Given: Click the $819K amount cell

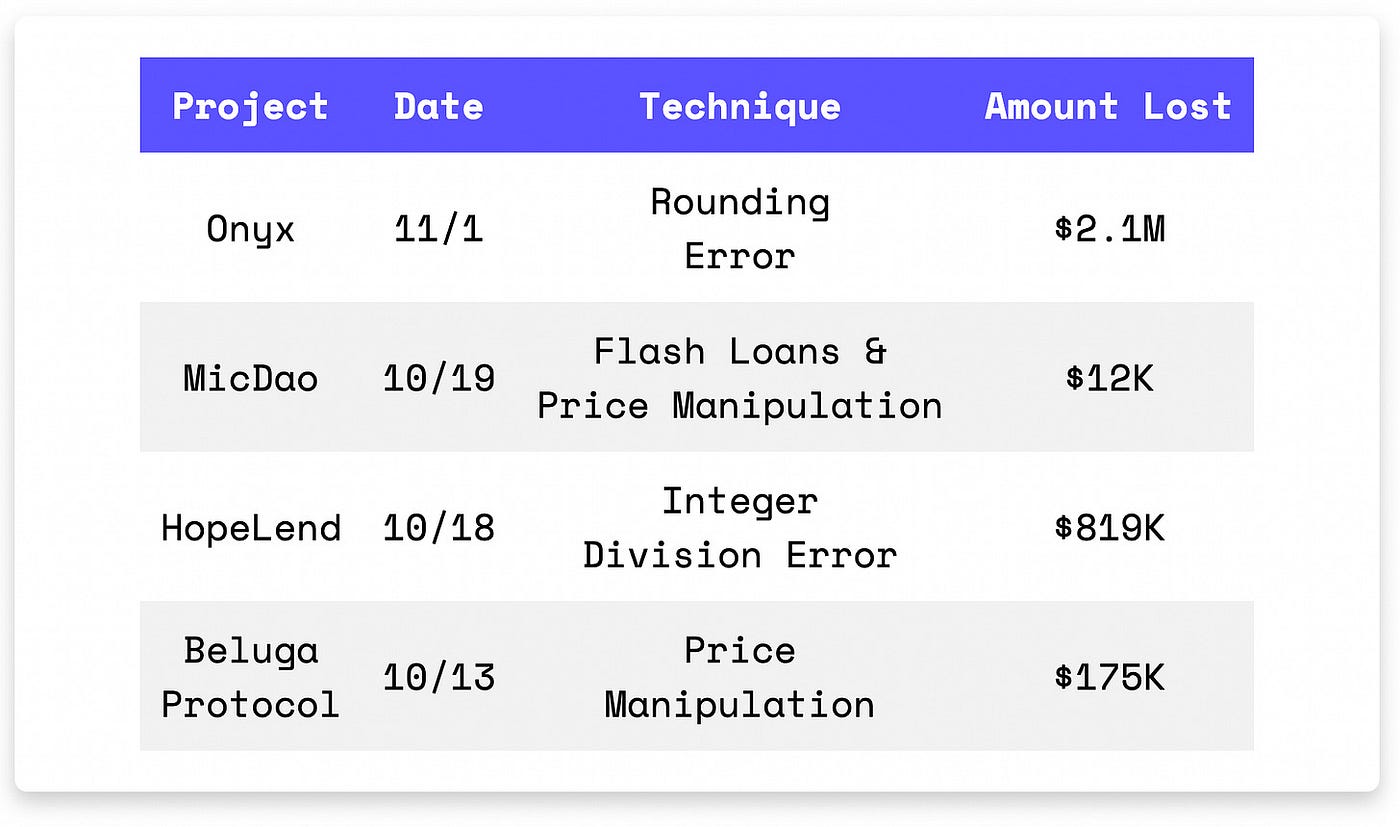Looking at the screenshot, I should coord(1109,527).
